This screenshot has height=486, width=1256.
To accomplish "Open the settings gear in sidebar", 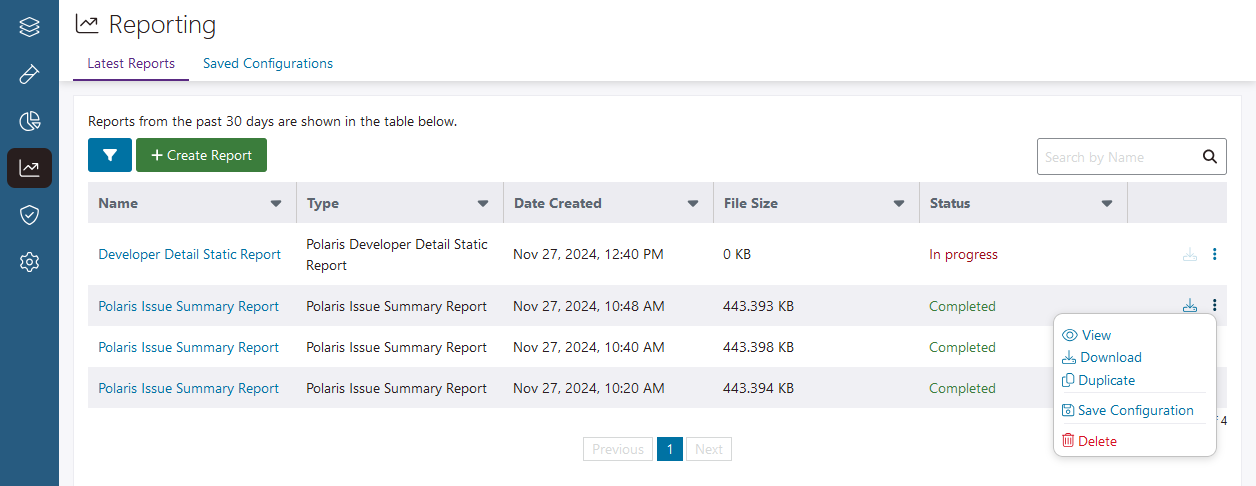I will (29, 262).
